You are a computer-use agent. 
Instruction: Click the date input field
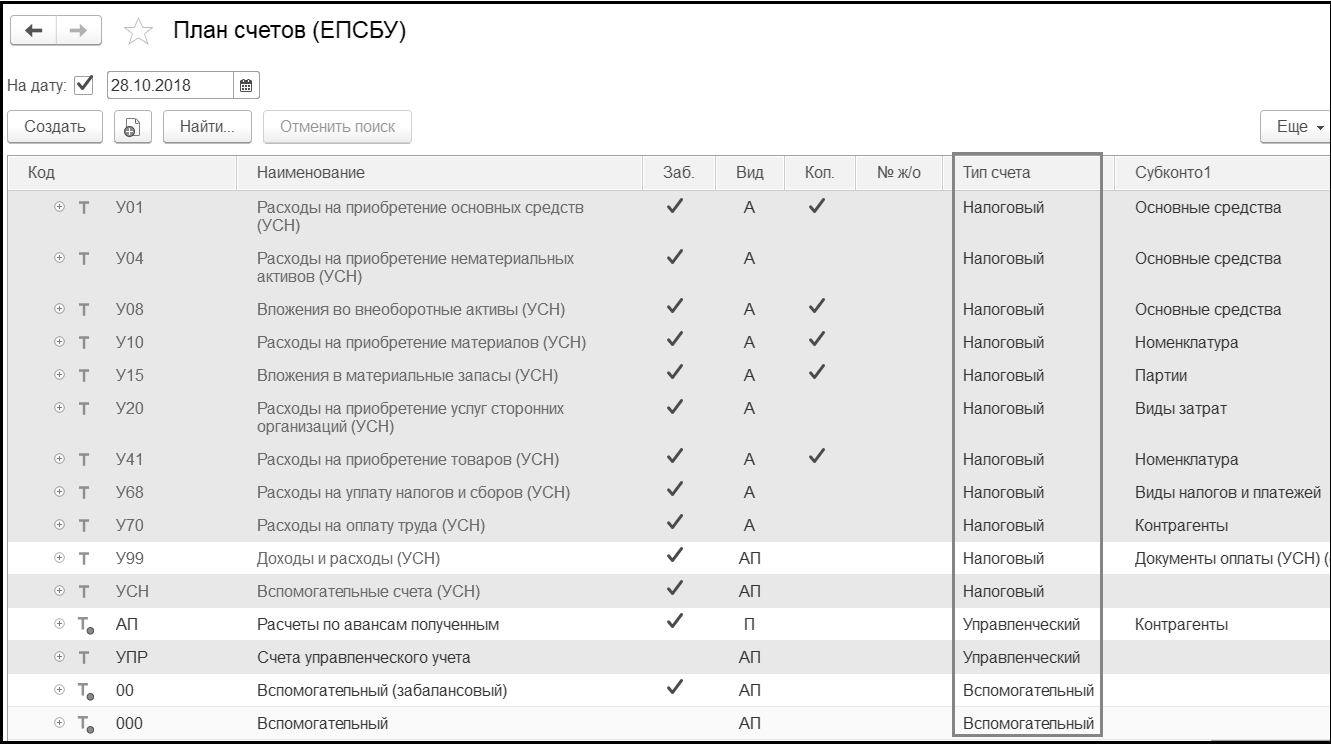(x=168, y=84)
